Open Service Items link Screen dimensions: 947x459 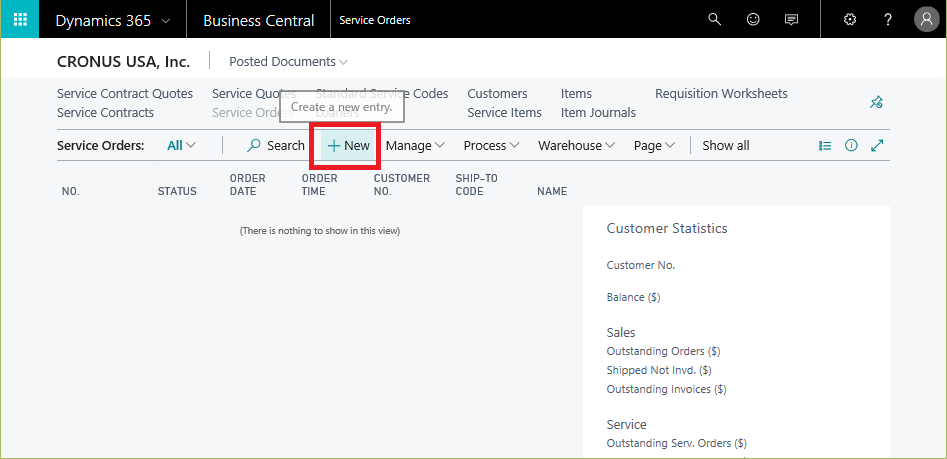(x=504, y=112)
